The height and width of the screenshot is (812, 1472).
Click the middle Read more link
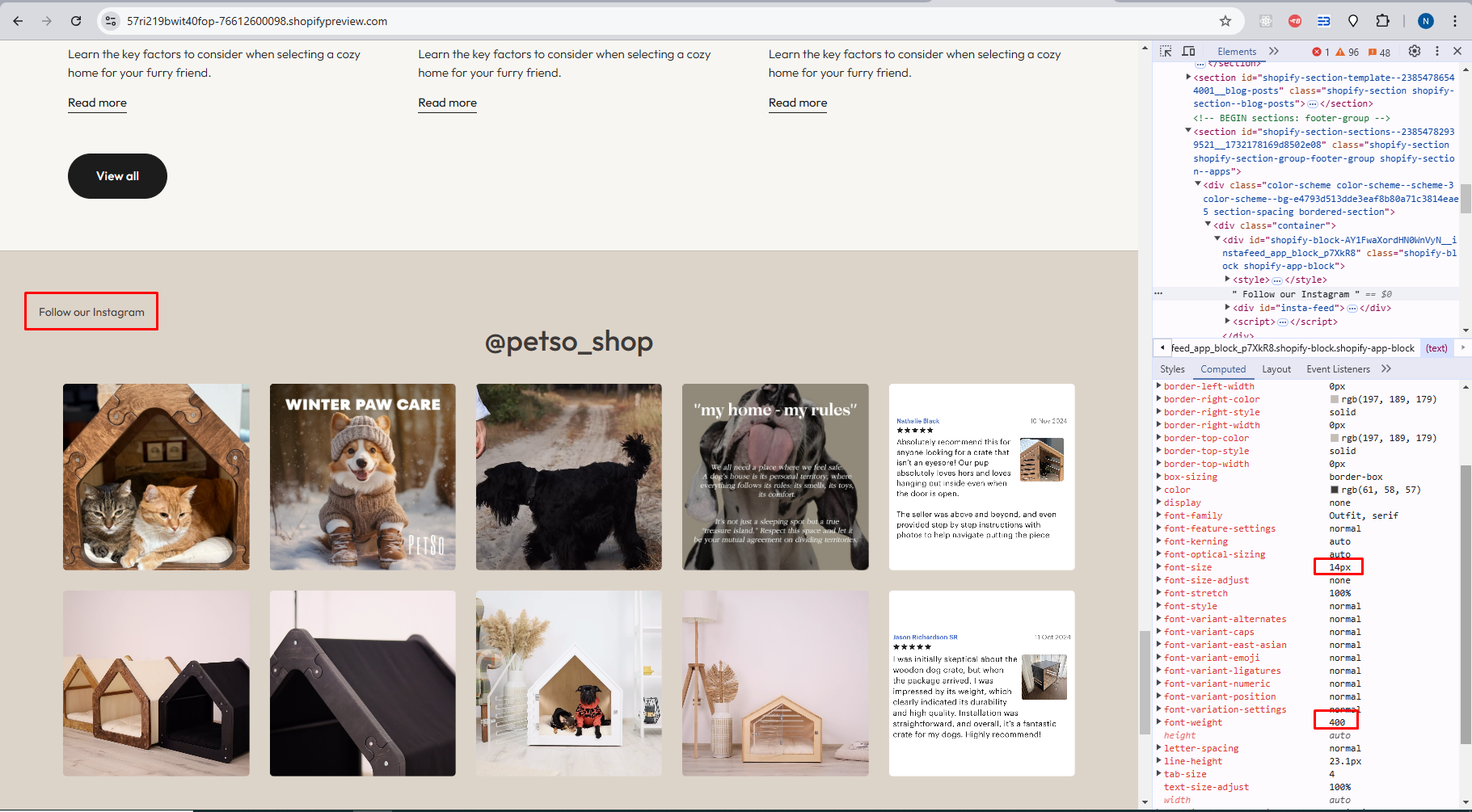[x=447, y=103]
